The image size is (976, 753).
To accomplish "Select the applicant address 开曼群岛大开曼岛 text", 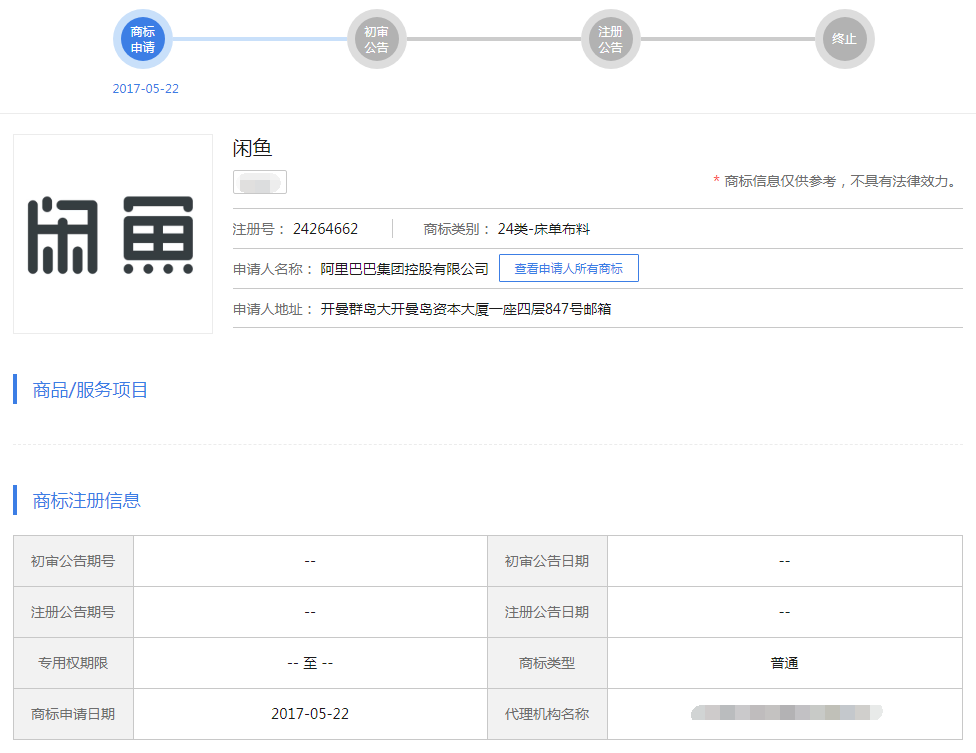I will [466, 309].
